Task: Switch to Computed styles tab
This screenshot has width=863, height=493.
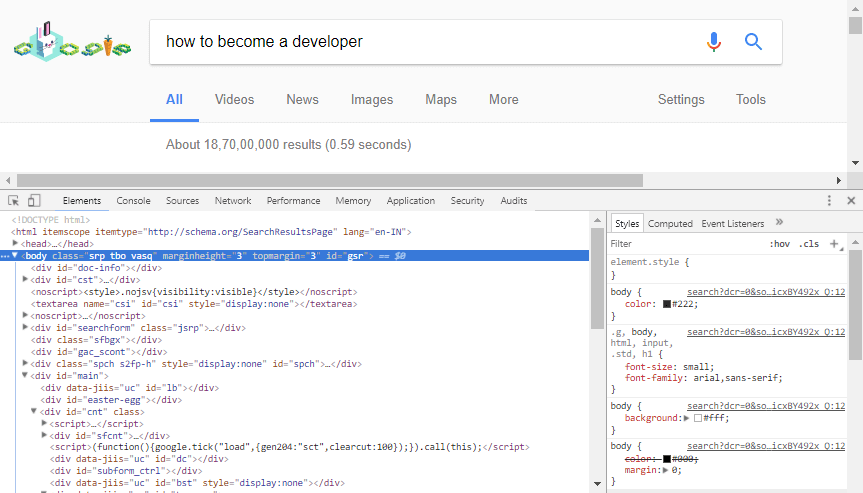Action: tap(670, 223)
